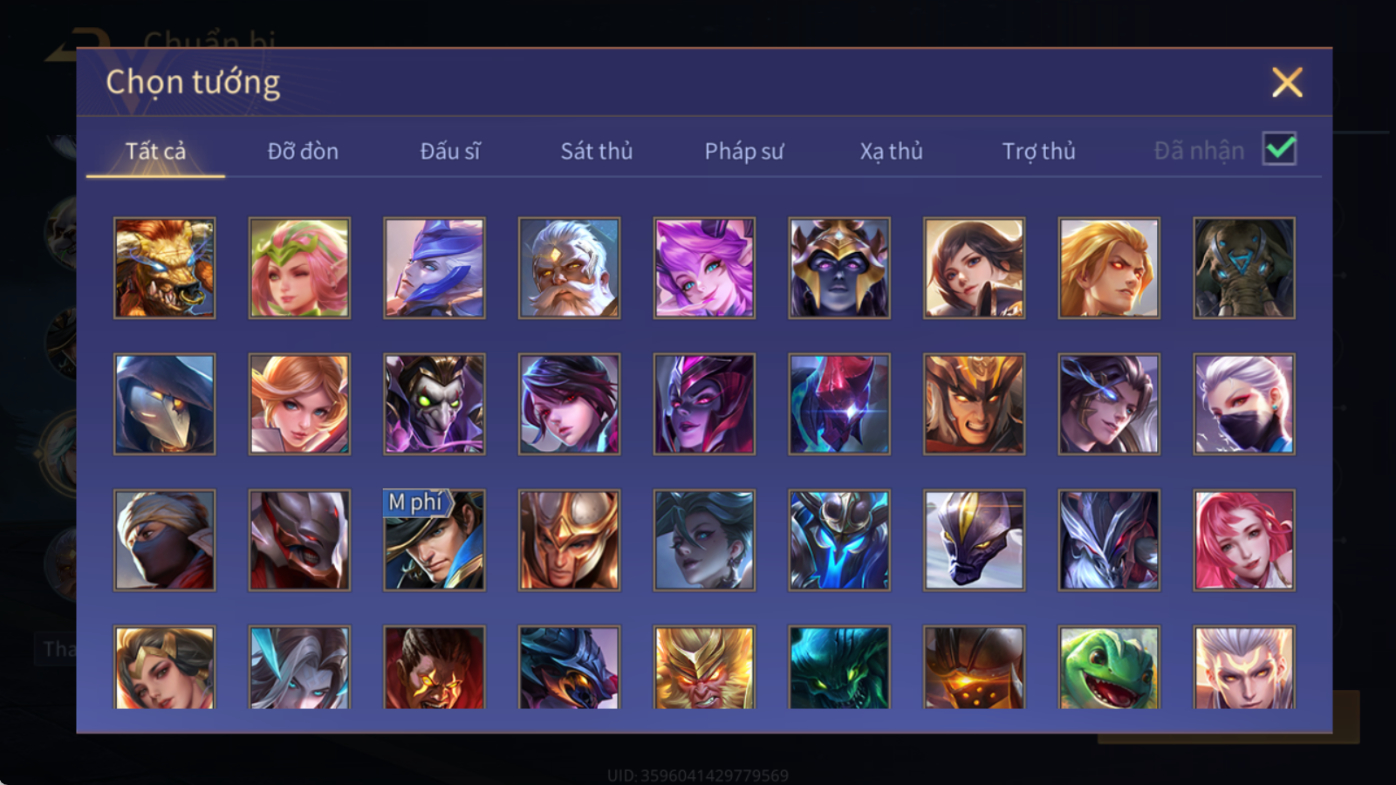Select the white-bearded old man hero

click(x=569, y=268)
